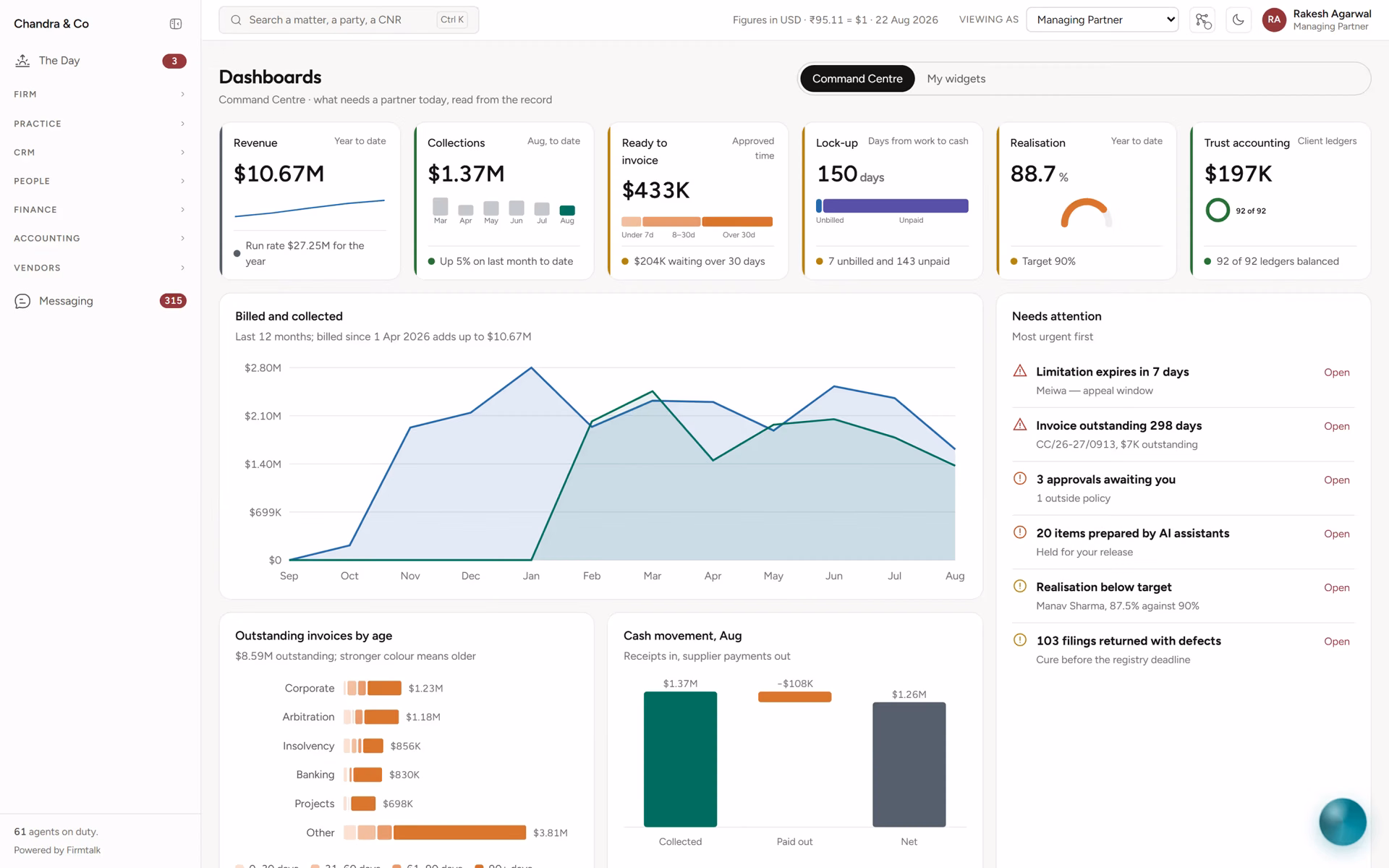Expand the FINANCE section
1389x868 pixels.
point(100,210)
